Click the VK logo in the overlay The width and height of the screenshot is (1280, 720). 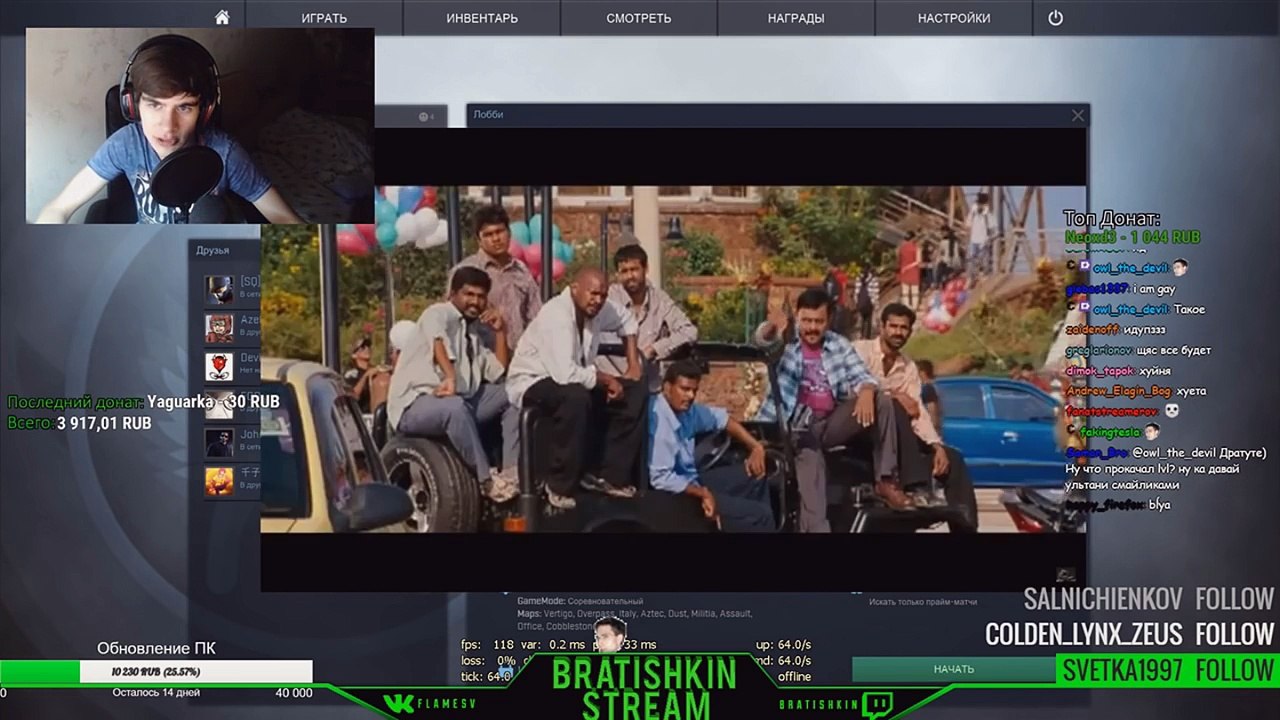[398, 704]
